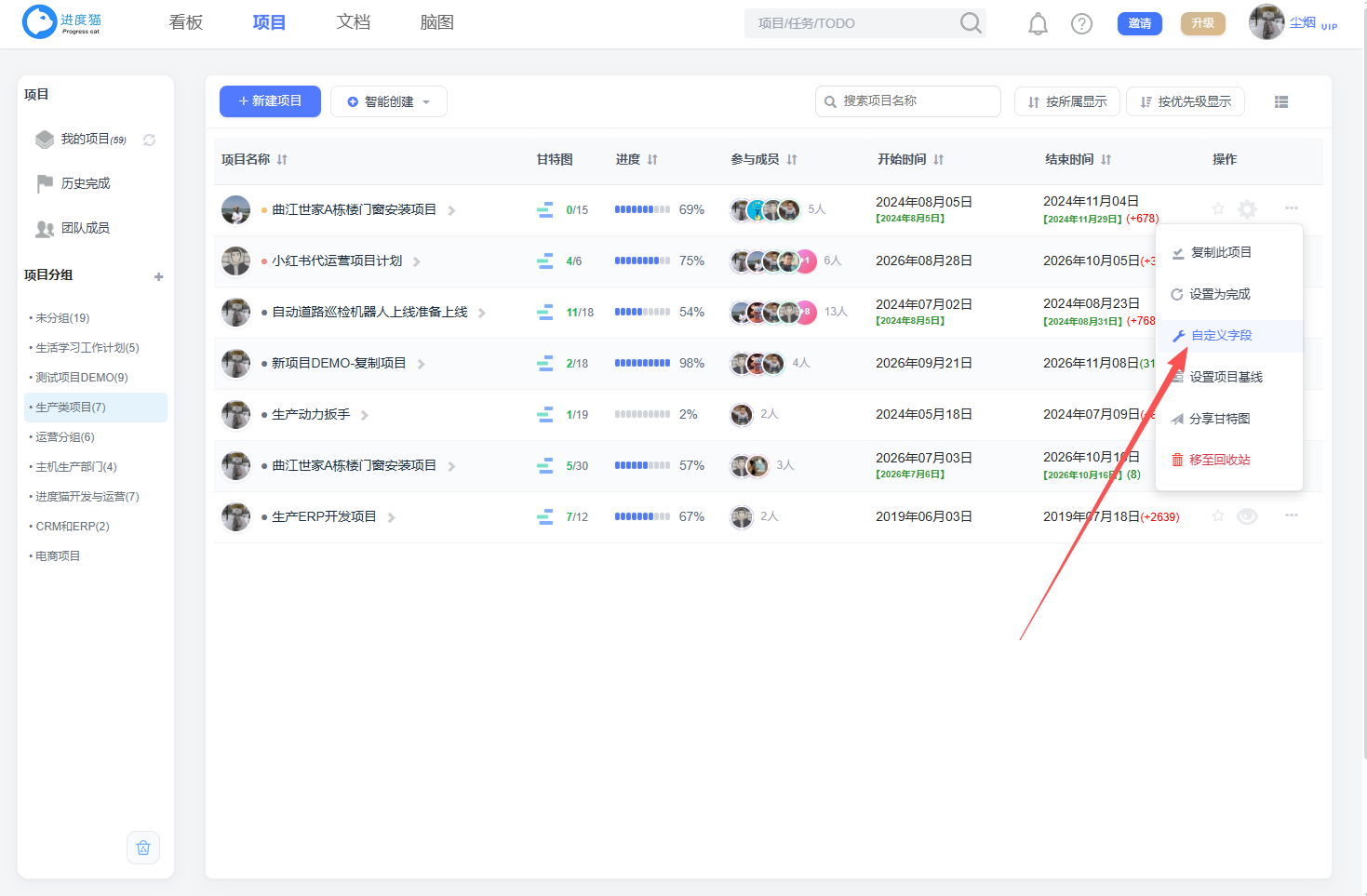This screenshot has height=896, width=1367.
Task: Click the 邀请 button
Action: coord(1140,23)
